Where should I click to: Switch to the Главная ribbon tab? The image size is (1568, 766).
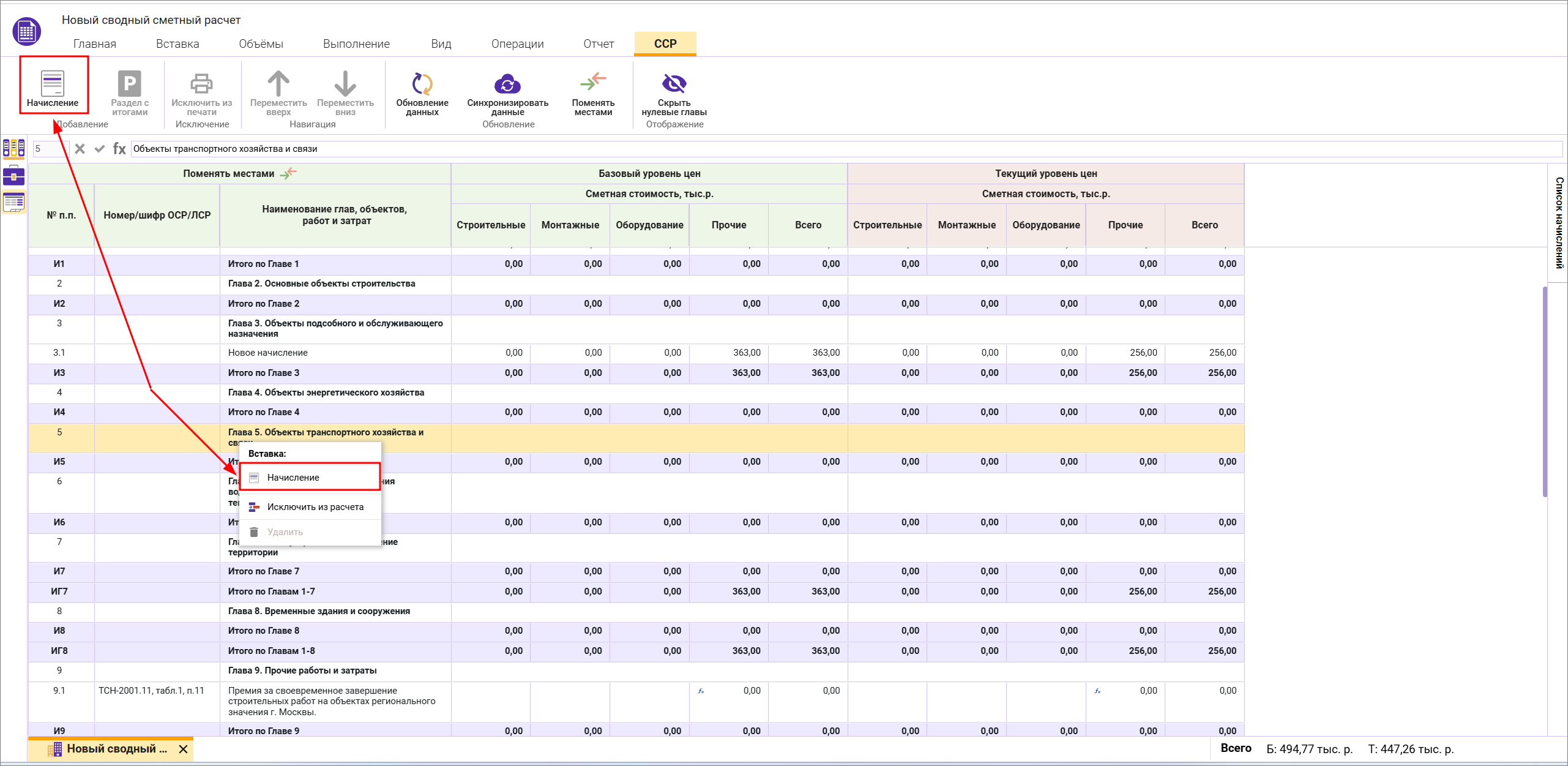point(94,44)
